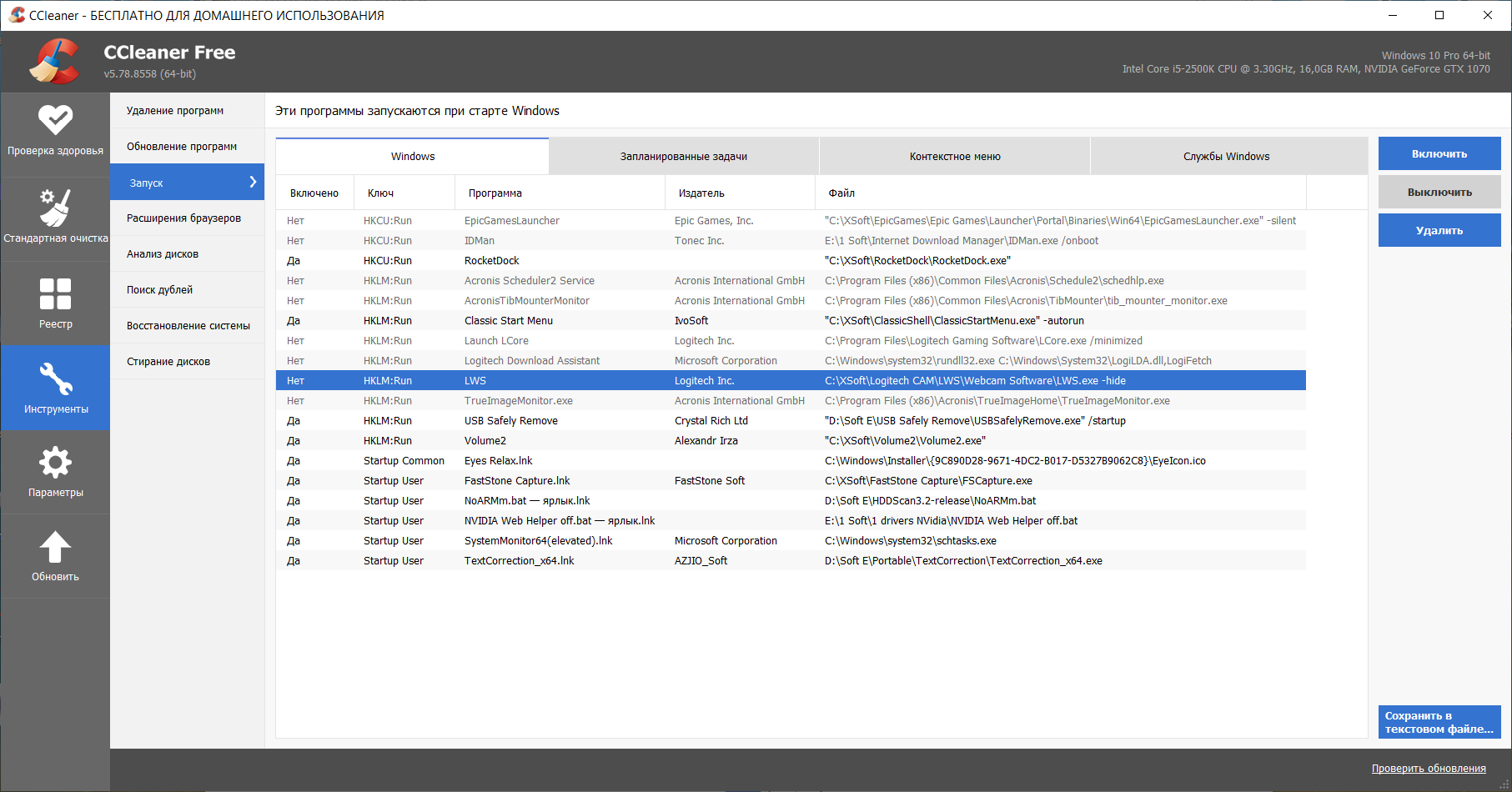
Task: Switch to Запланированные задачи tab
Action: click(684, 157)
